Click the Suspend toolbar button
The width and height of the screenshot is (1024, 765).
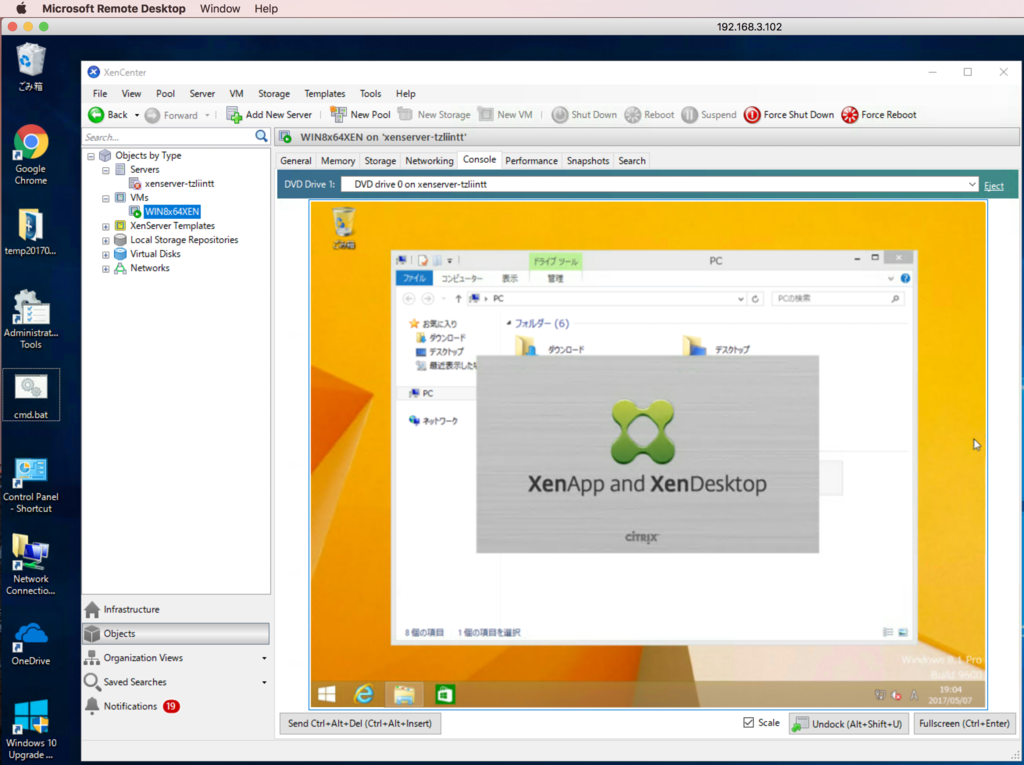(x=709, y=115)
